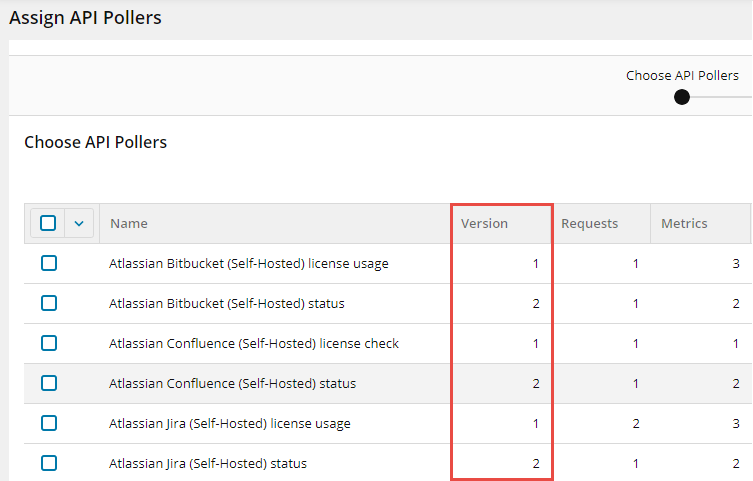This screenshot has height=481, width=753.
Task: Toggle Atlassian Confluence (Self-Hosted) status checkbox
Action: click(x=48, y=383)
